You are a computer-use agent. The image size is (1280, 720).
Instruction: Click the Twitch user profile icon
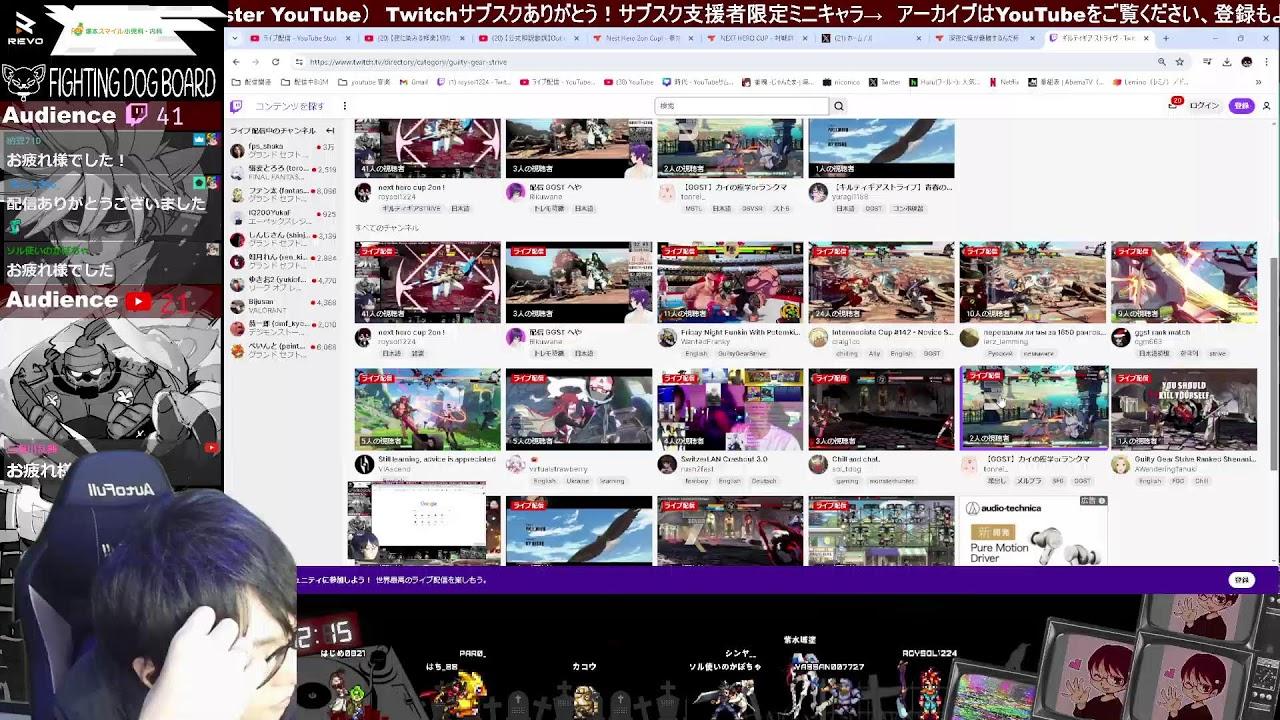tap(1266, 106)
